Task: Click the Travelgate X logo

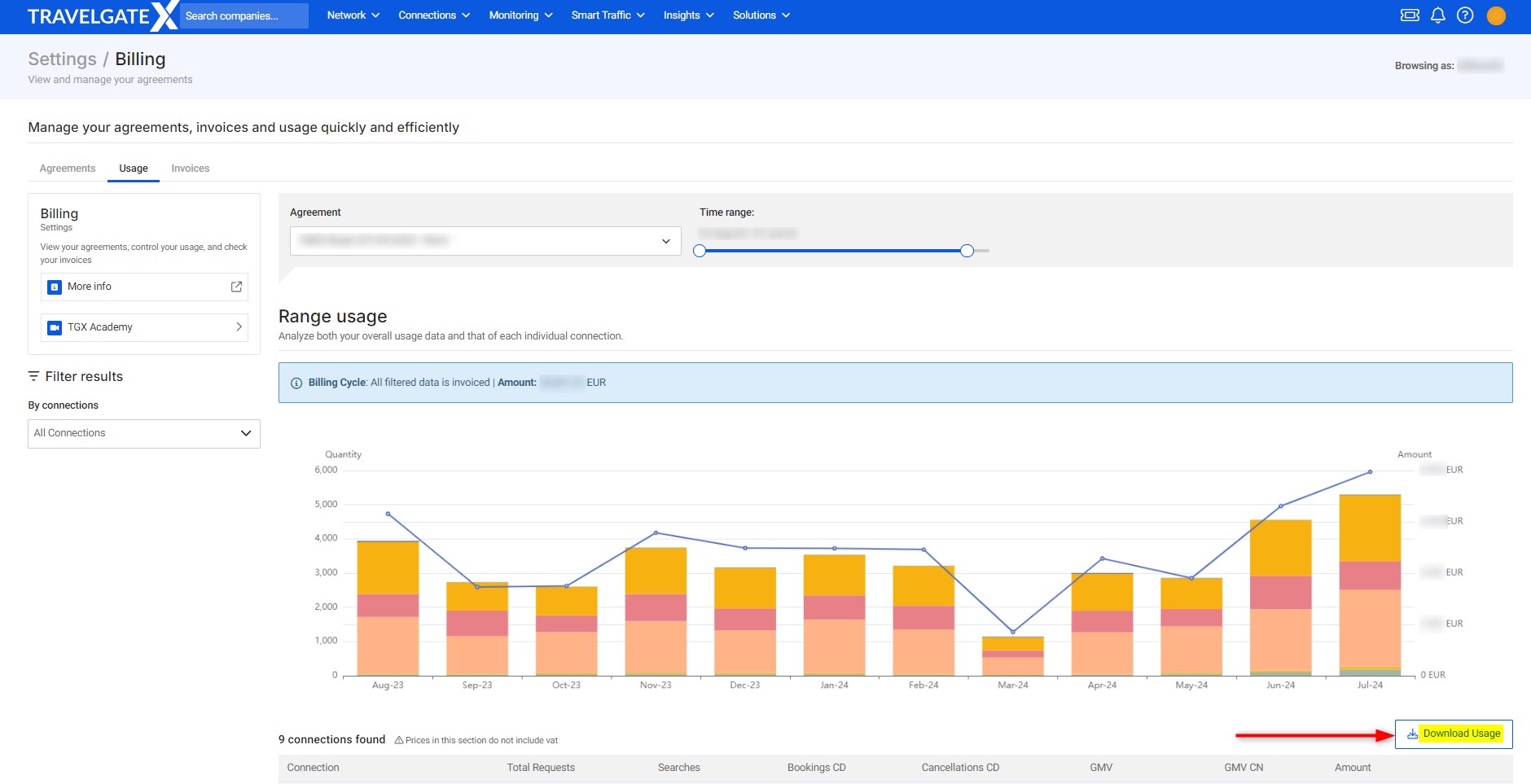Action: pos(103,15)
